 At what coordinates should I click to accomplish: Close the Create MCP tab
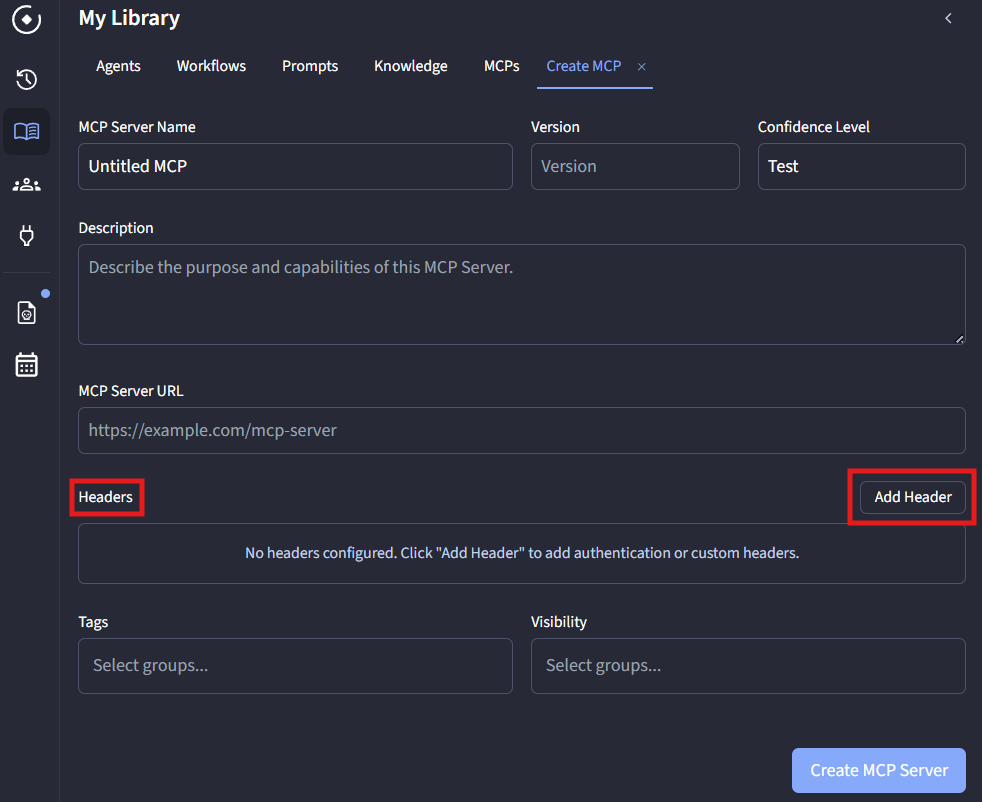[642, 66]
